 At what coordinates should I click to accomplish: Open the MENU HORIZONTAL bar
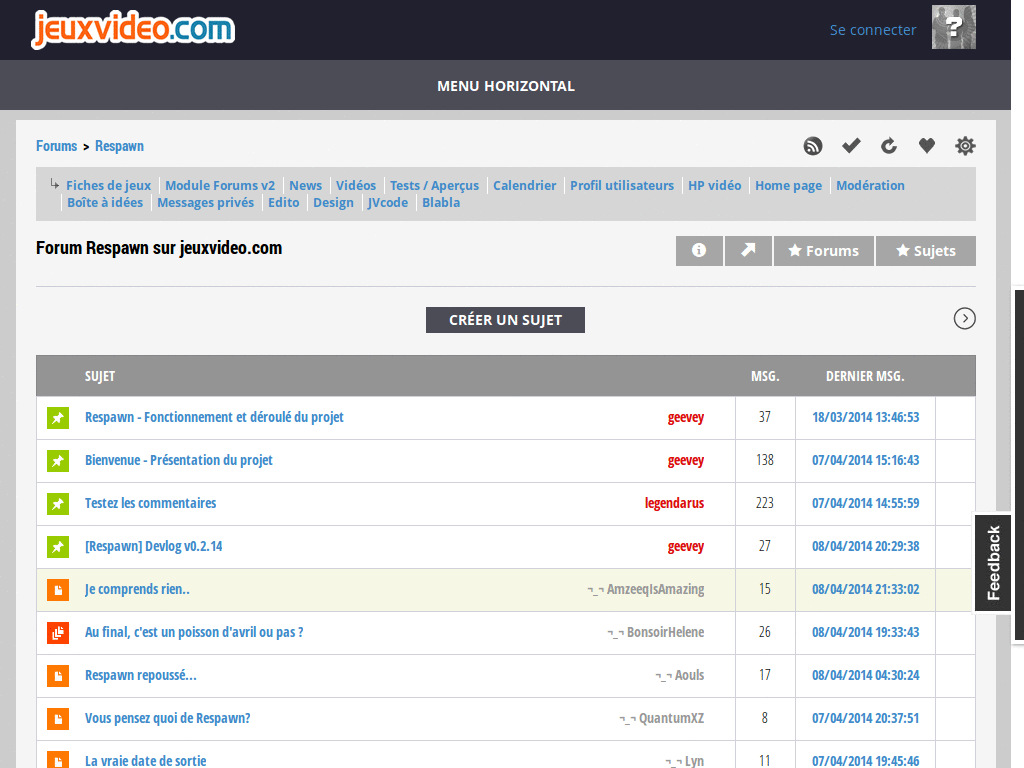[505, 86]
